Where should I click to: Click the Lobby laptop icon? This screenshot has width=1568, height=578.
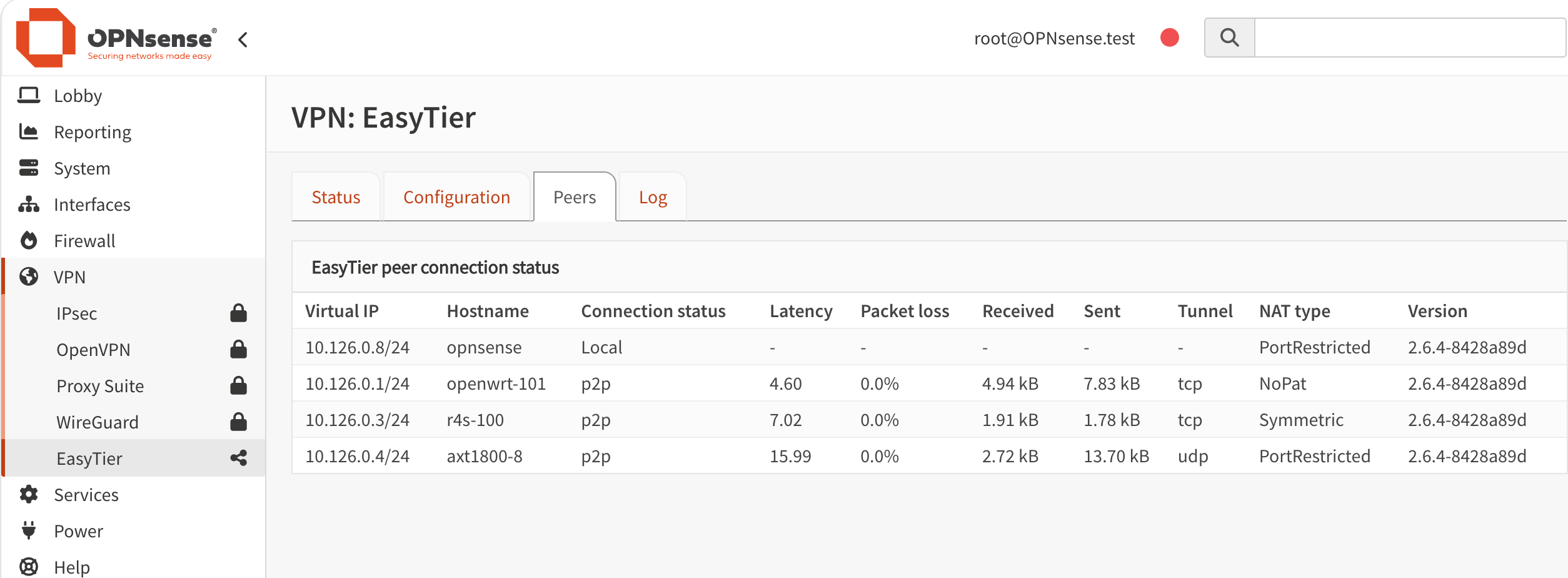tap(29, 95)
